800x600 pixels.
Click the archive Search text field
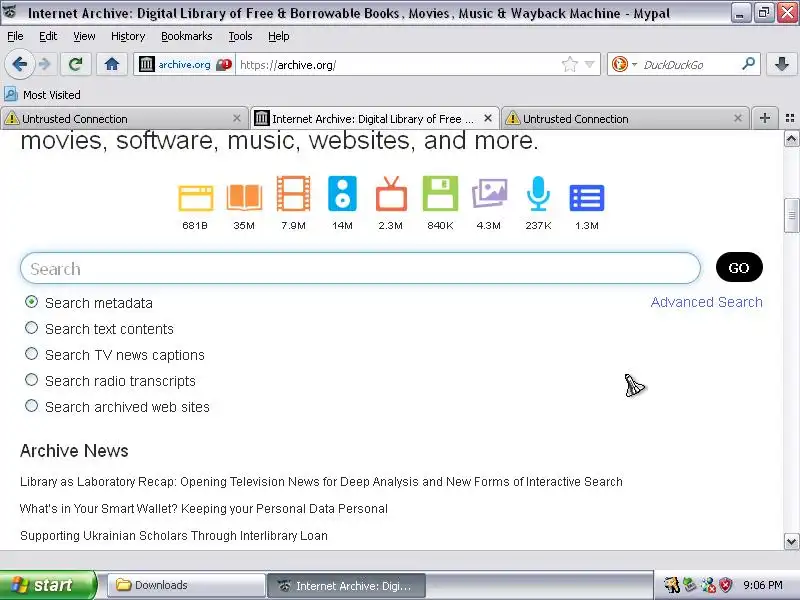tap(360, 268)
